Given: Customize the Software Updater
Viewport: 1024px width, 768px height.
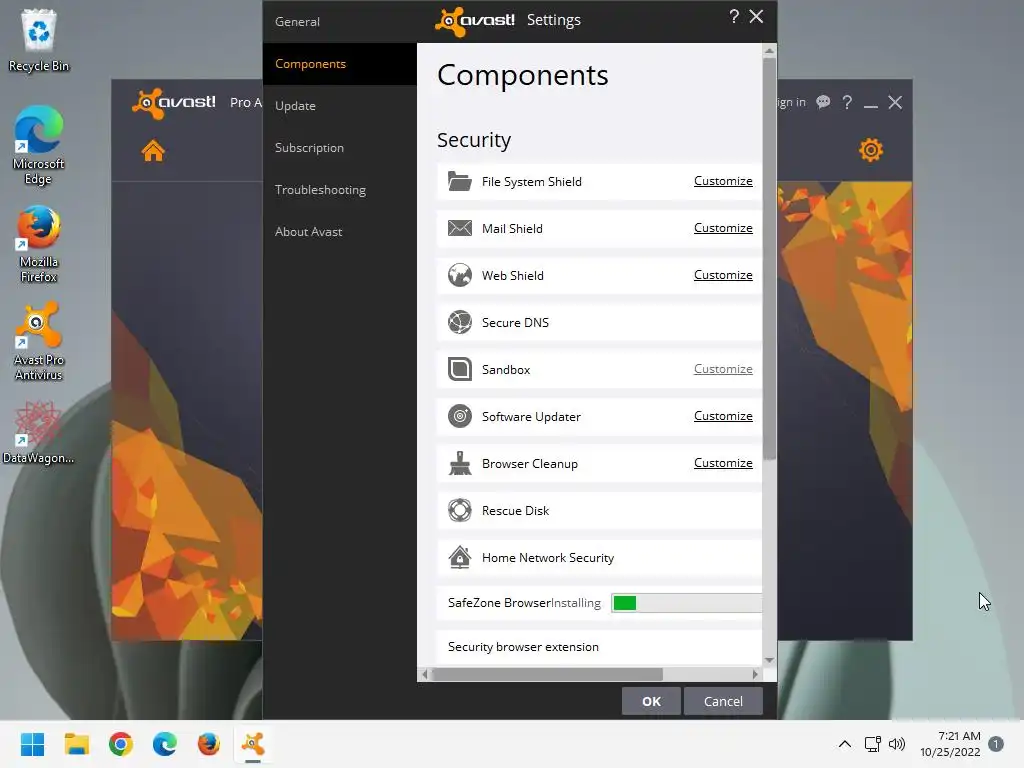Looking at the screenshot, I should pyautogui.click(x=723, y=416).
